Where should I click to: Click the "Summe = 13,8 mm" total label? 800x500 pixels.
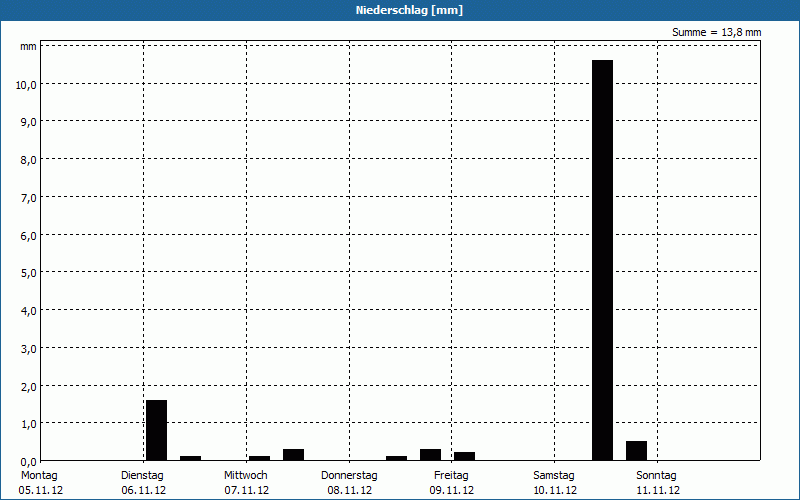click(716, 33)
